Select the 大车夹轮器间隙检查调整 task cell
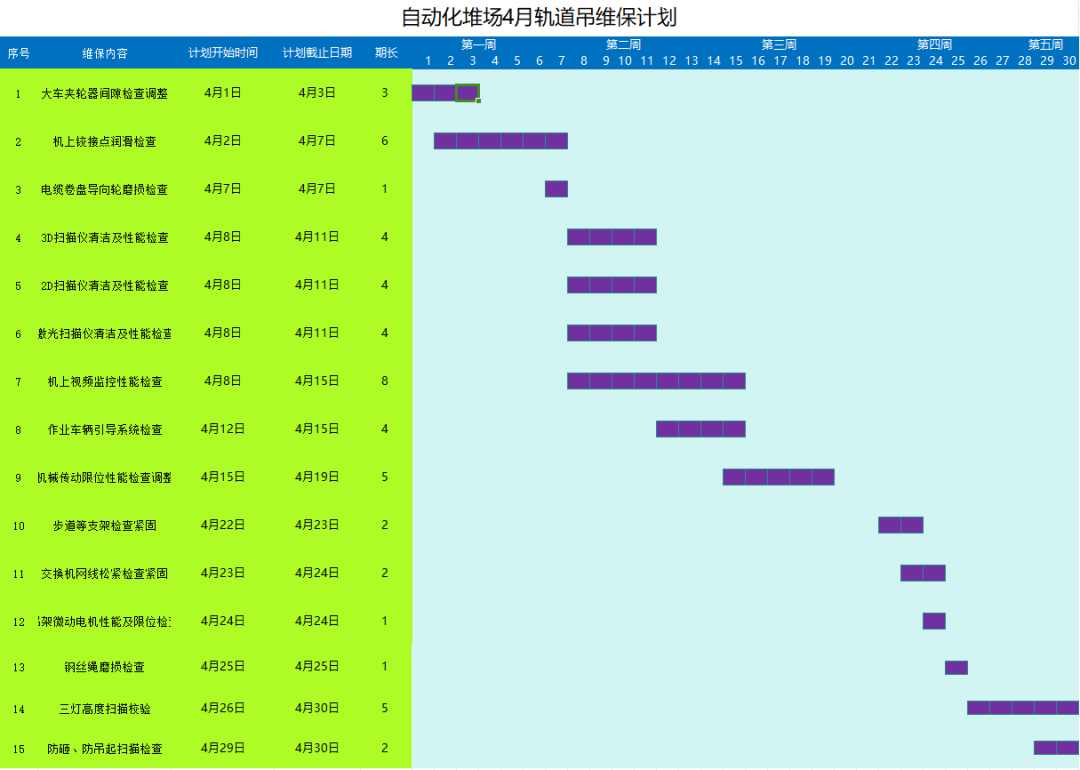This screenshot has width=1080, height=770. point(105,93)
